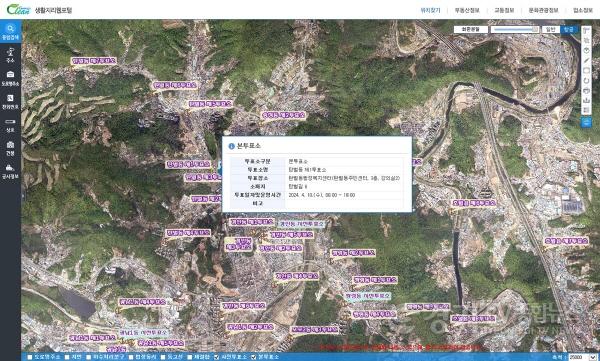Select the line drawing map tool
This screenshot has height=361, width=600.
(586, 60)
